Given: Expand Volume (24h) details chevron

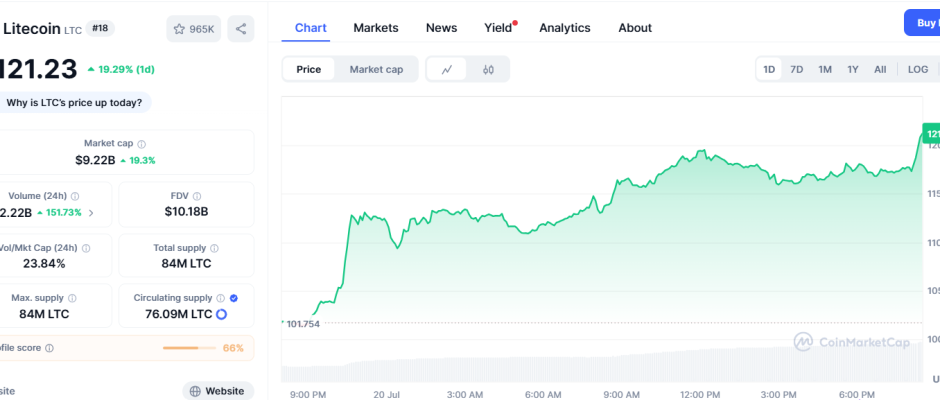Looking at the screenshot, I should click(x=91, y=212).
